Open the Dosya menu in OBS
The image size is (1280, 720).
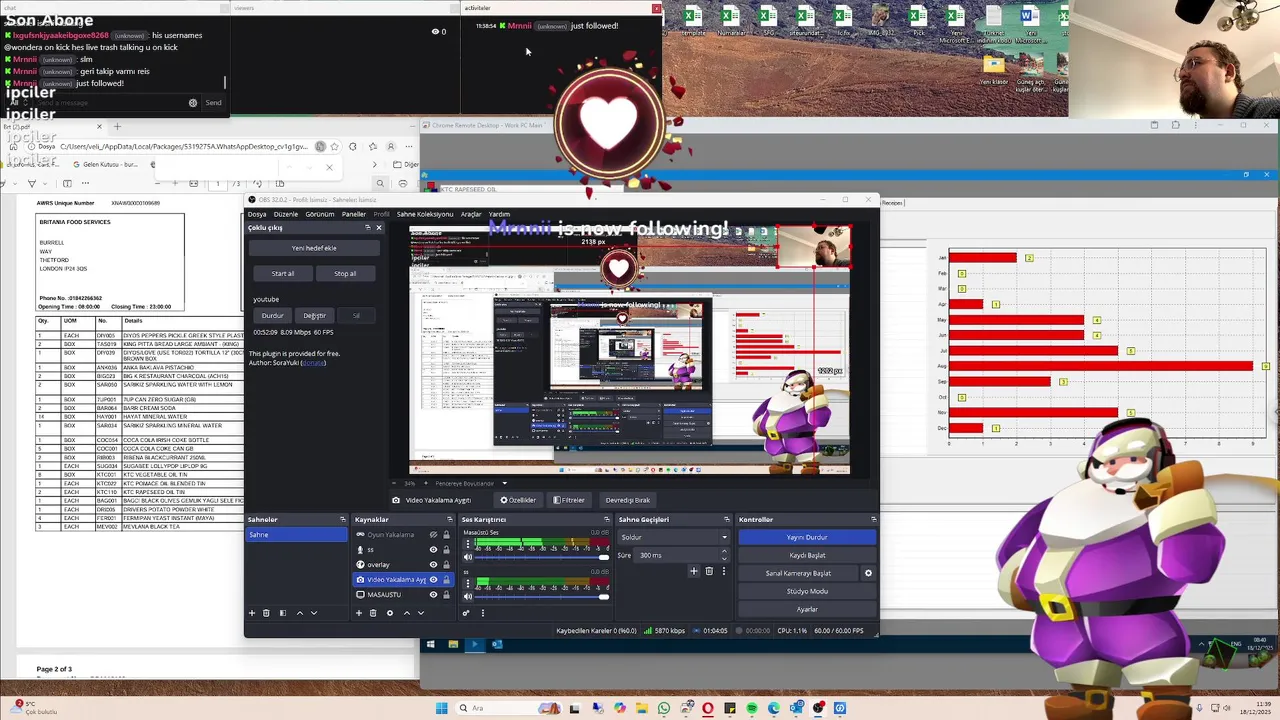[x=257, y=214]
